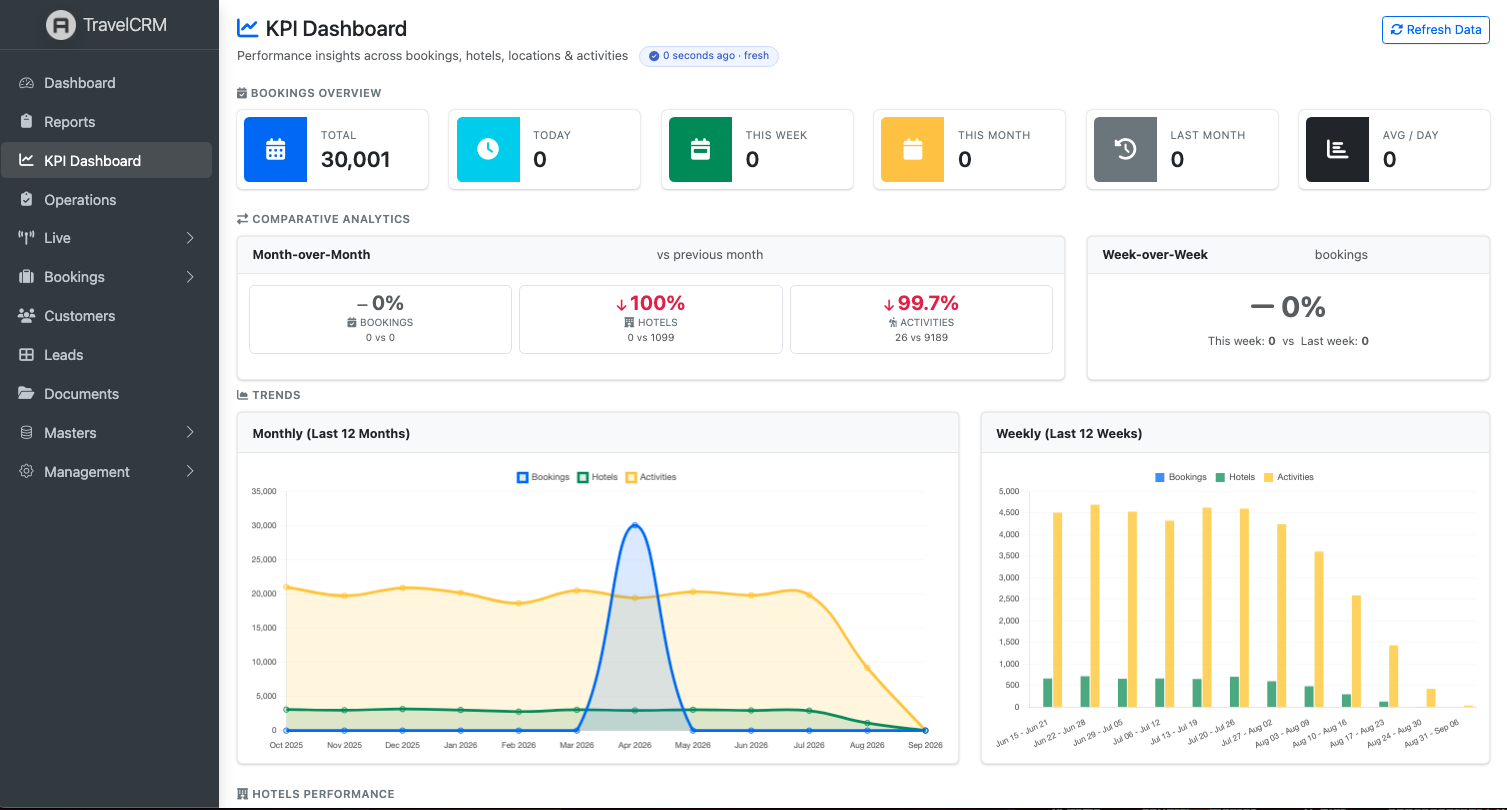Click the TravelCRM logo icon
This screenshot has width=1507, height=810.
61,25
